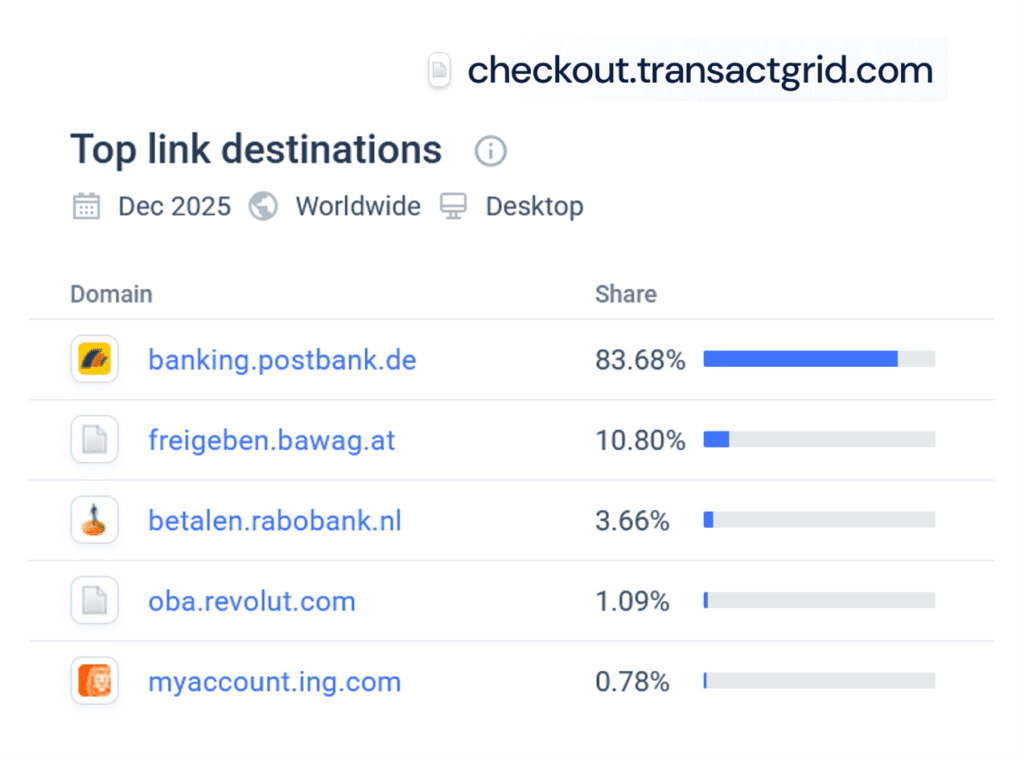
Task: Click the Postbank favicon next to banking.postbank.de
Action: tap(94, 359)
